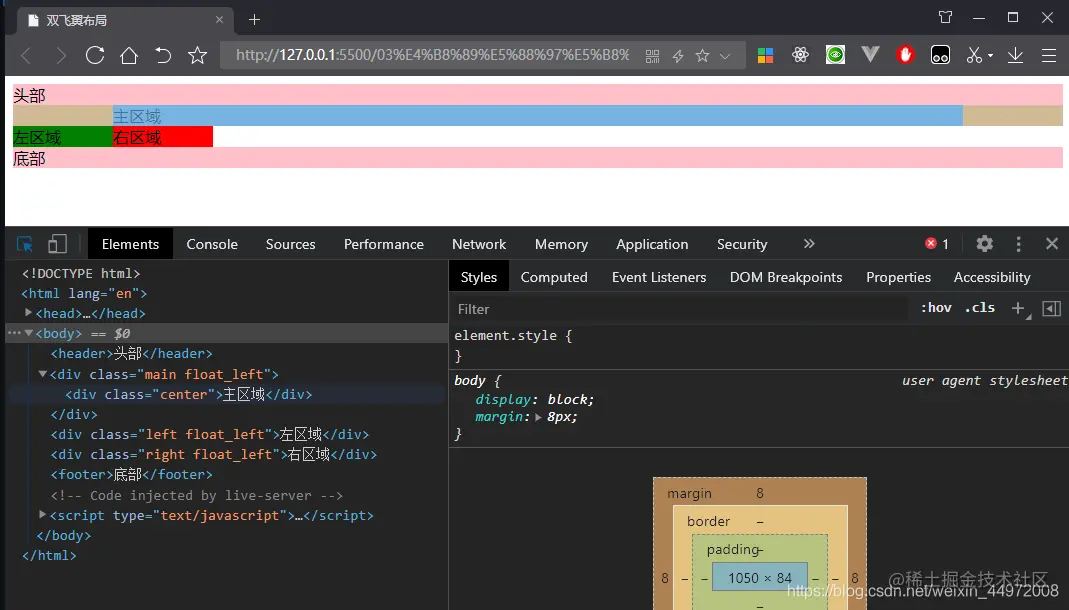Viewport: 1069px width, 610px height.
Task: Open the Application panel
Action: pos(652,244)
